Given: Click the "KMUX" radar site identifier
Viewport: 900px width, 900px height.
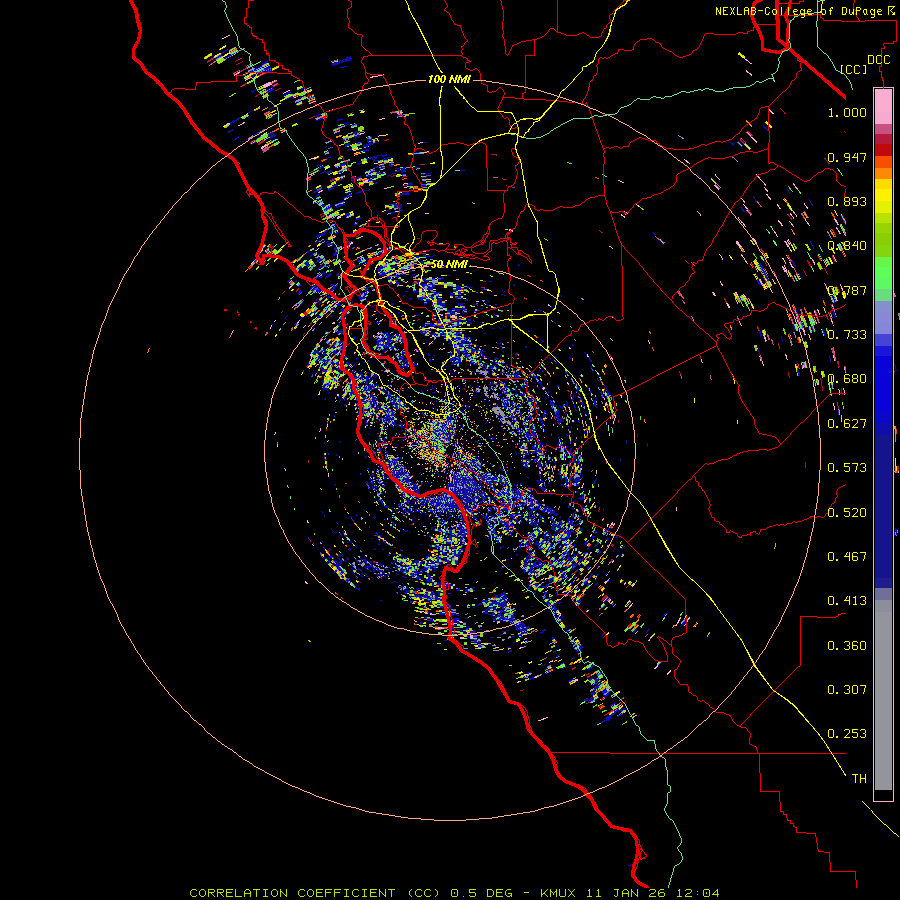Looking at the screenshot, I should [x=558, y=893].
